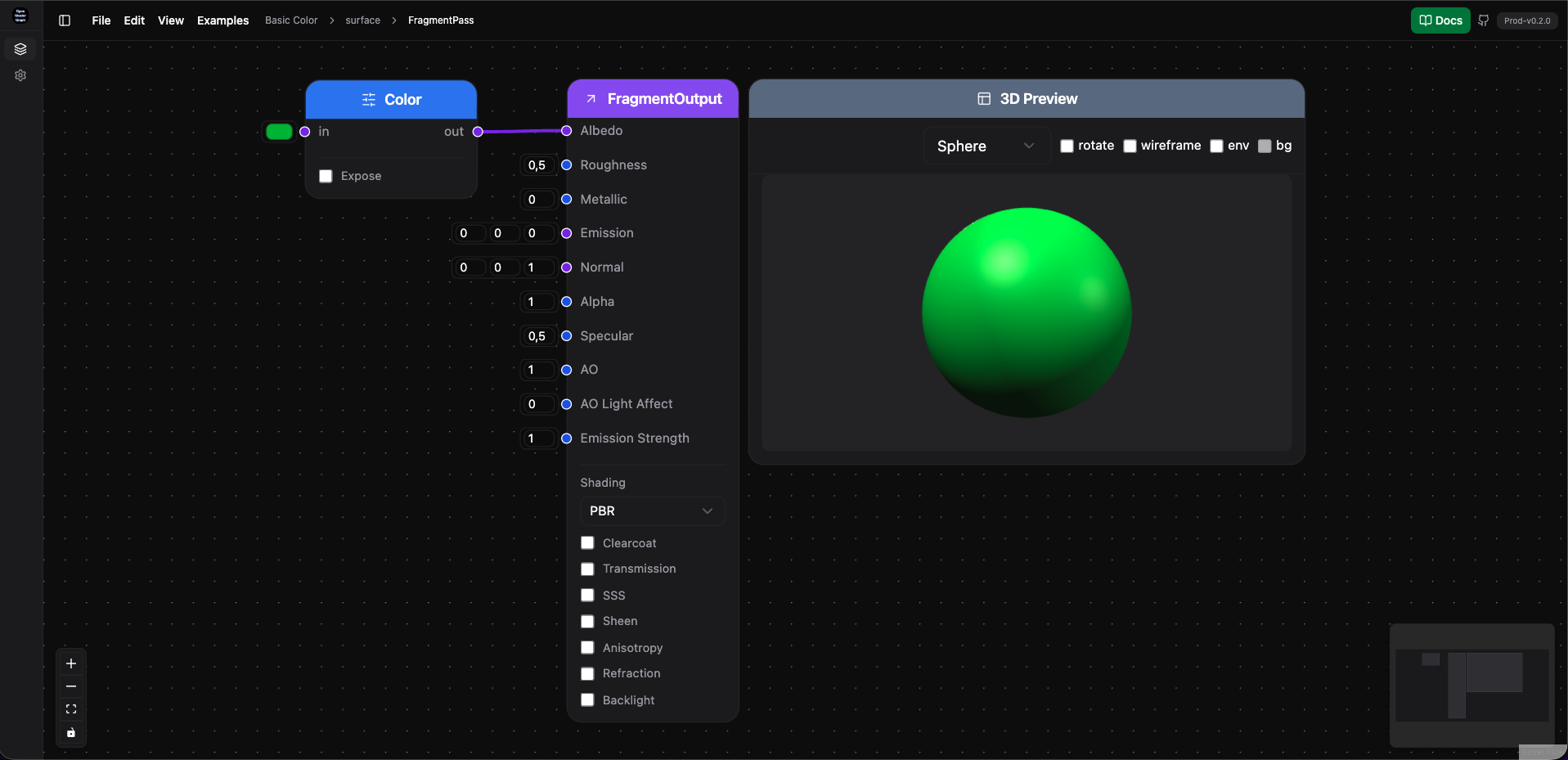Enable the Expose checkbox on Color node
1568x760 pixels.
tap(326, 176)
